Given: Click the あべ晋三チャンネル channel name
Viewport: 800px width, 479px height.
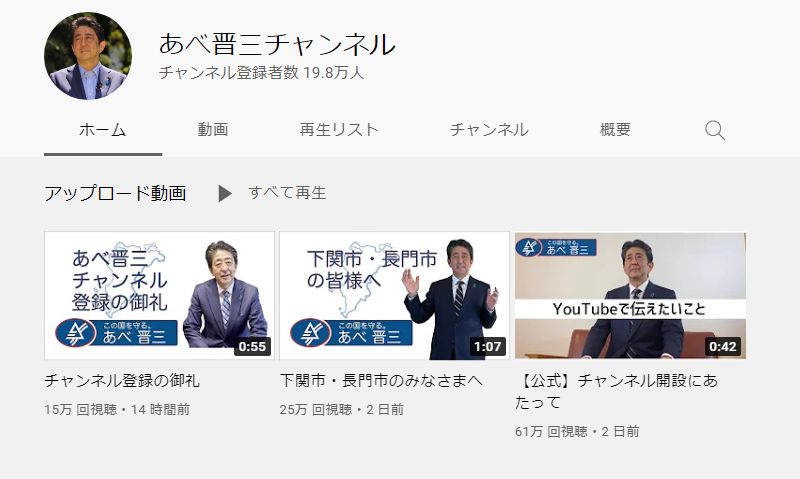Looking at the screenshot, I should [x=277, y=44].
